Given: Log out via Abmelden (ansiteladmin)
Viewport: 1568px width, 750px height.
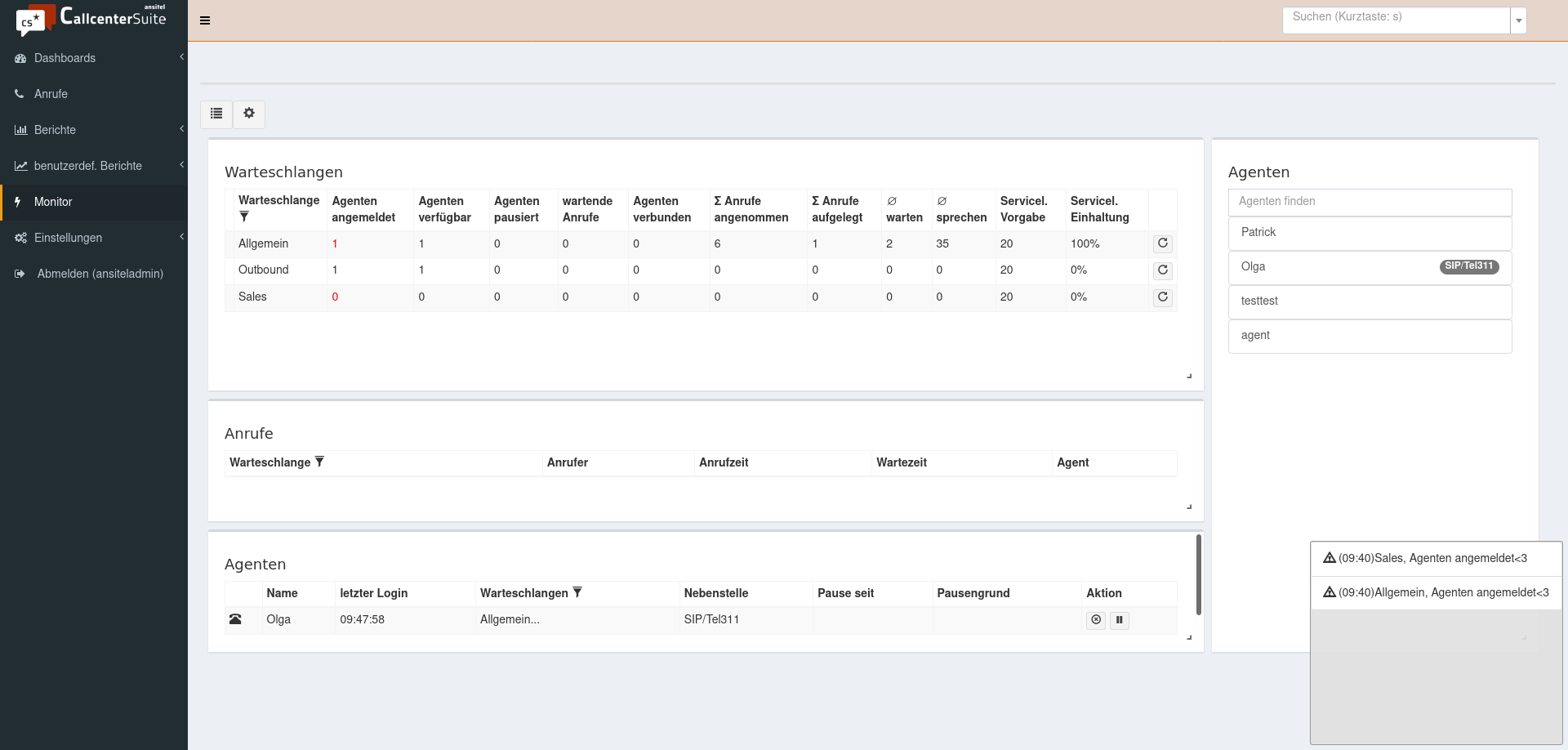Looking at the screenshot, I should pyautogui.click(x=100, y=274).
